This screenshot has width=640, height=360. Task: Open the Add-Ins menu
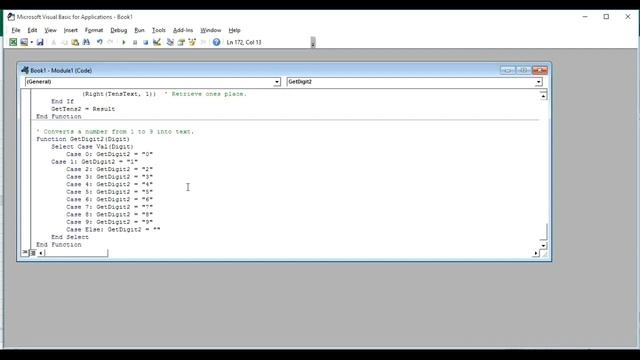(183, 30)
